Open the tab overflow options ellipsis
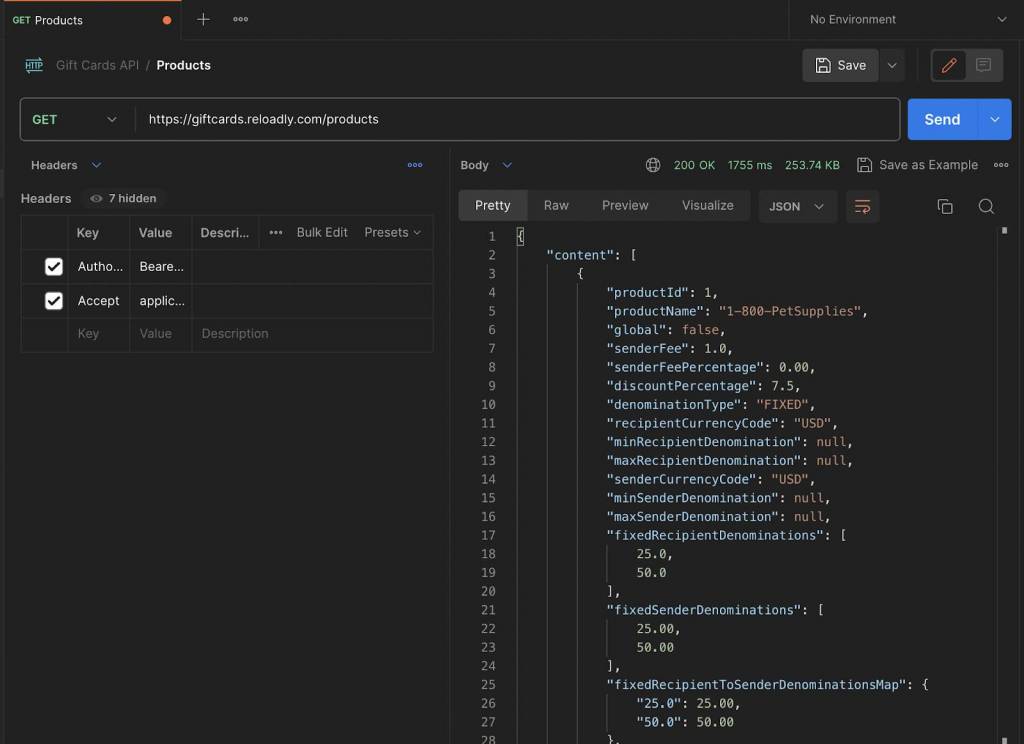The height and width of the screenshot is (744, 1024). (240, 19)
